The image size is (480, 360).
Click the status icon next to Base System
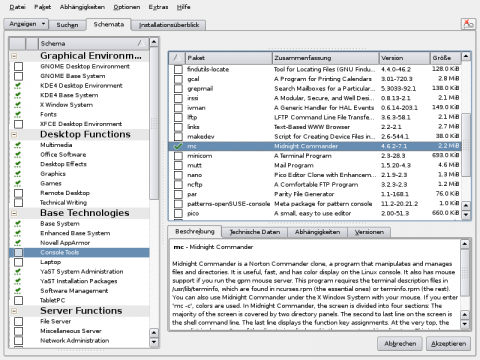[18, 224]
